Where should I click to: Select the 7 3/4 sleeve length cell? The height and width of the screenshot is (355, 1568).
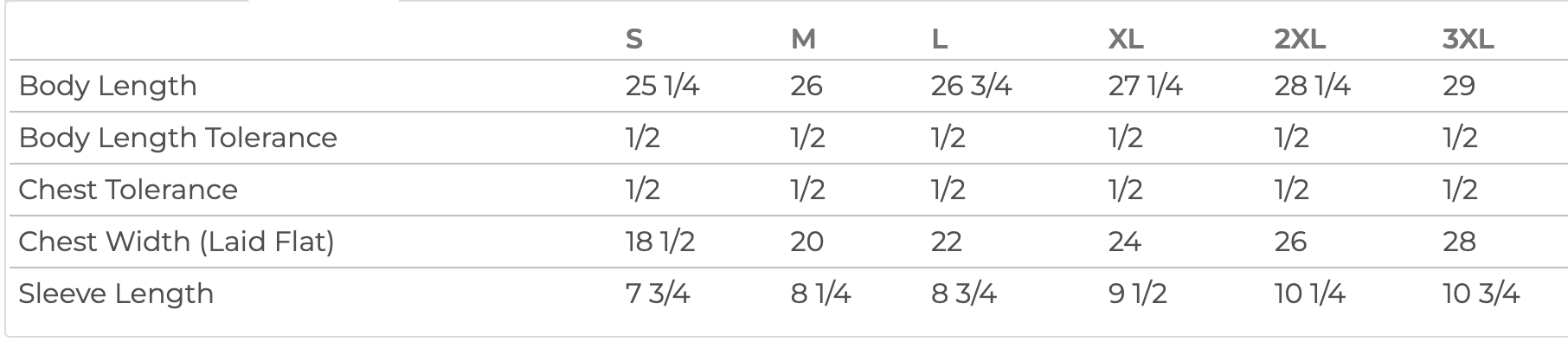tap(657, 294)
